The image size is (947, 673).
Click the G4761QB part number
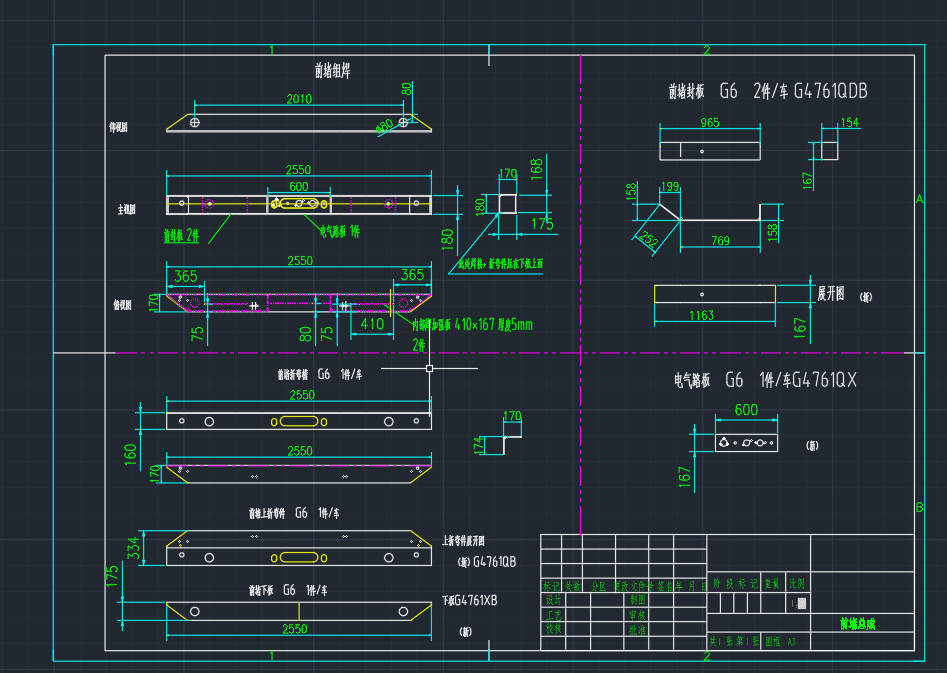tap(494, 562)
